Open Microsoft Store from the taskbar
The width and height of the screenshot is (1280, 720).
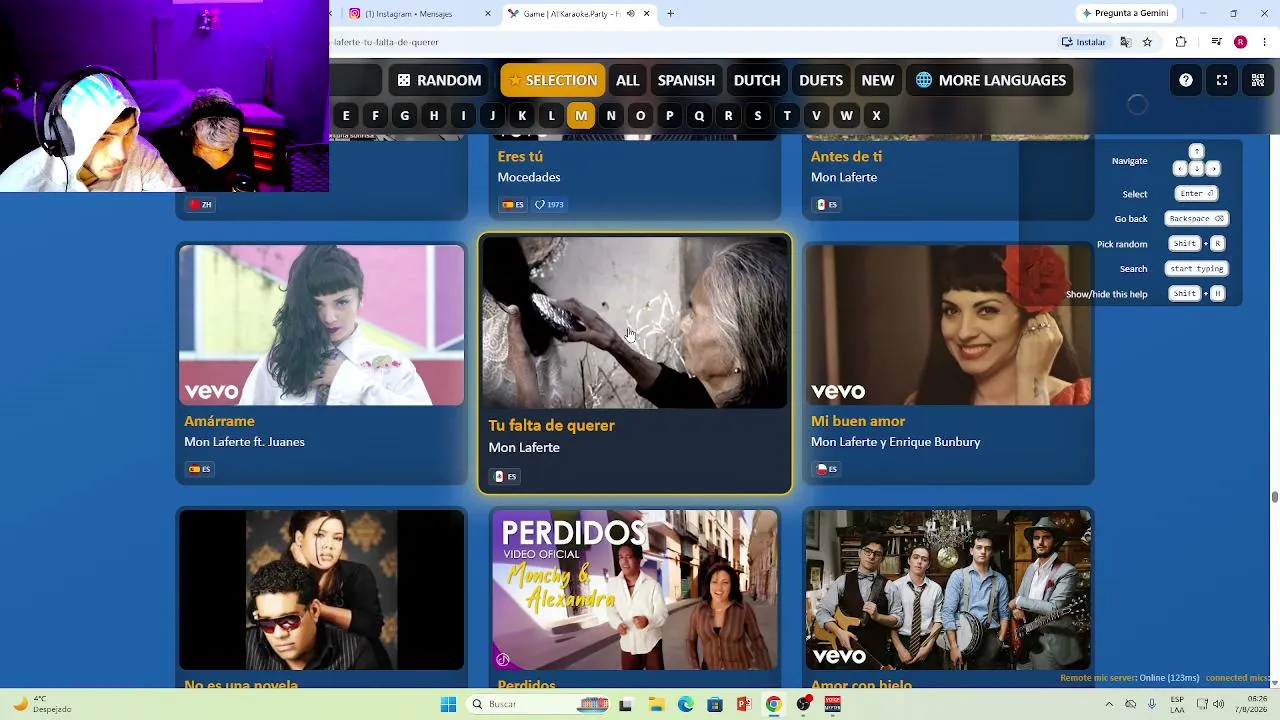715,705
